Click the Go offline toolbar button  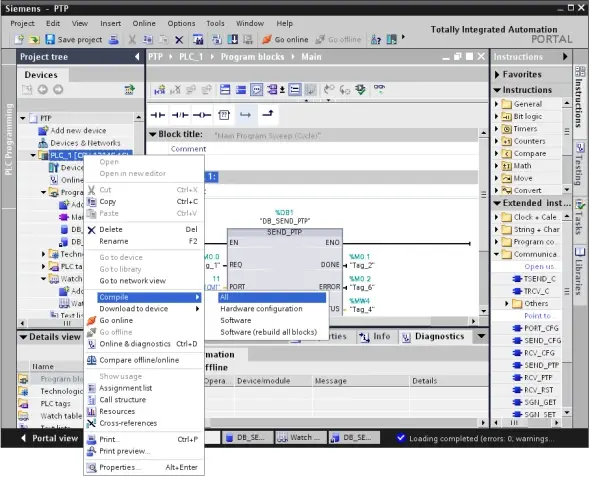338,39
